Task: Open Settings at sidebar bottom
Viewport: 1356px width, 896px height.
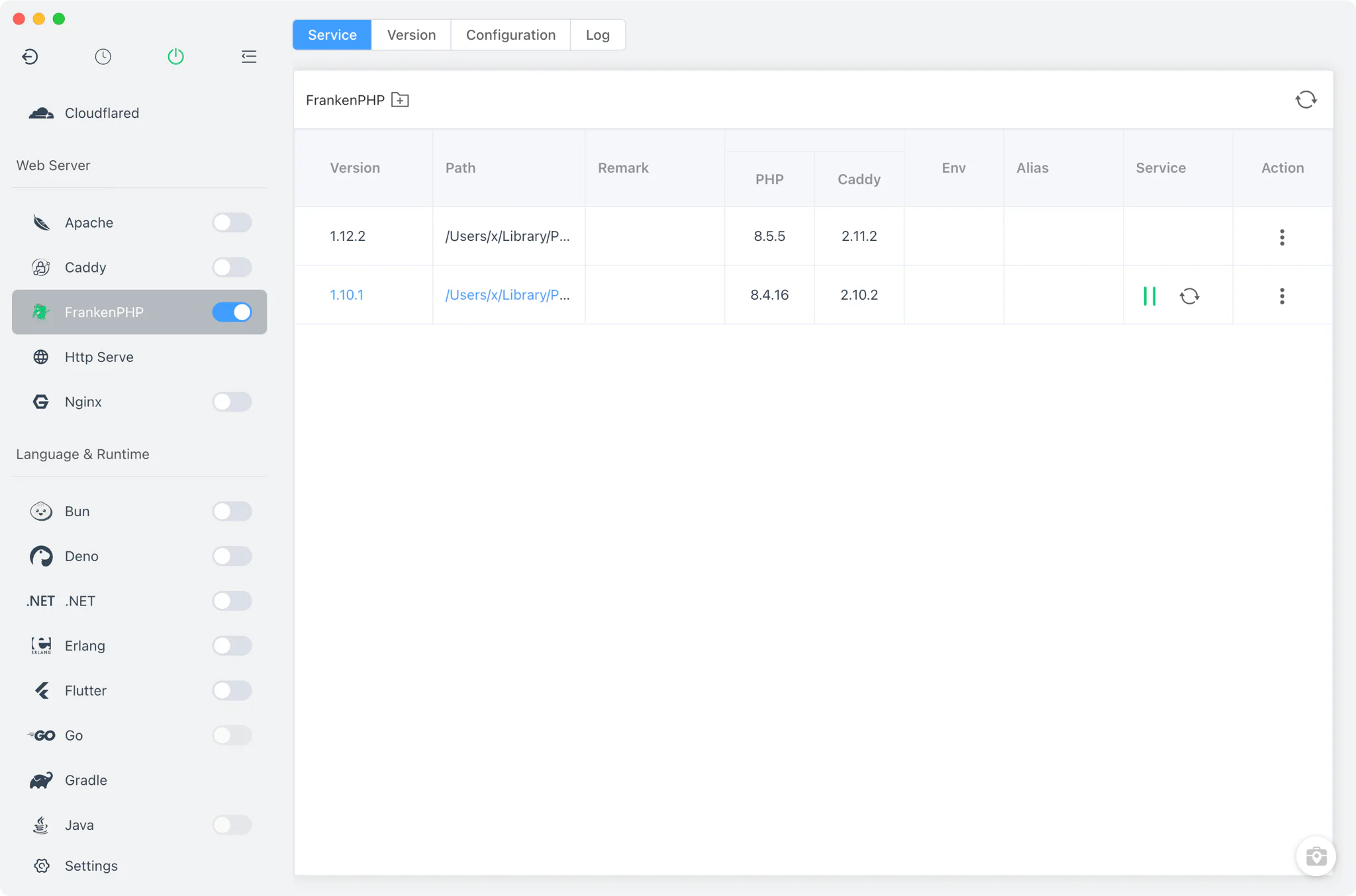Action: click(139, 866)
